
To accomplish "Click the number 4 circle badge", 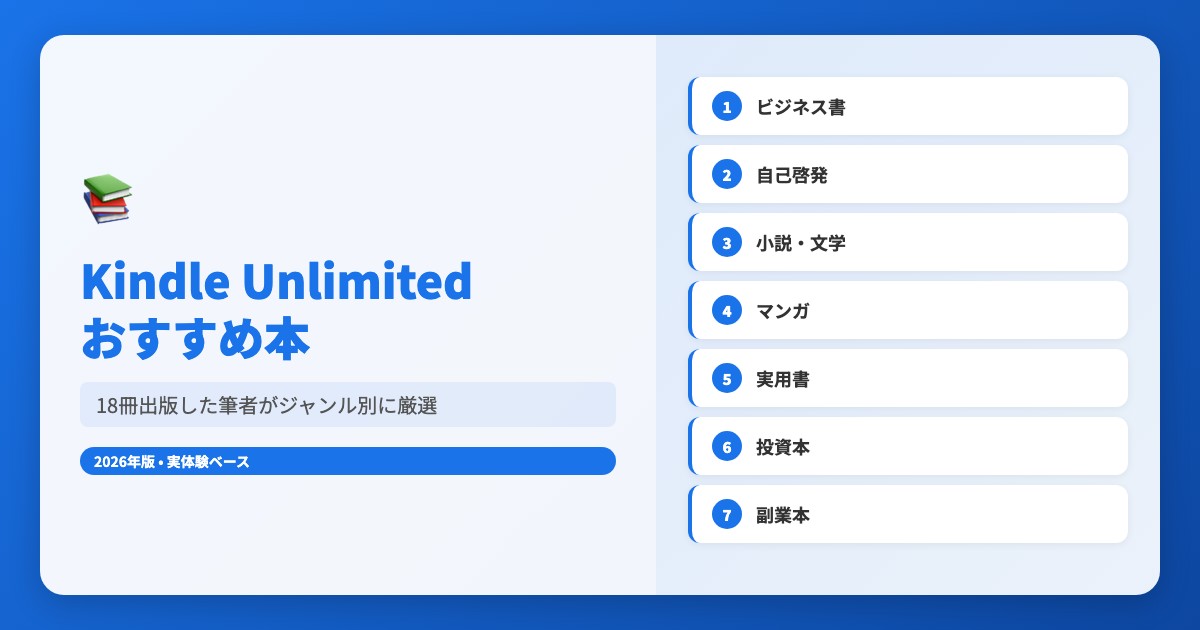I will 727,310.
